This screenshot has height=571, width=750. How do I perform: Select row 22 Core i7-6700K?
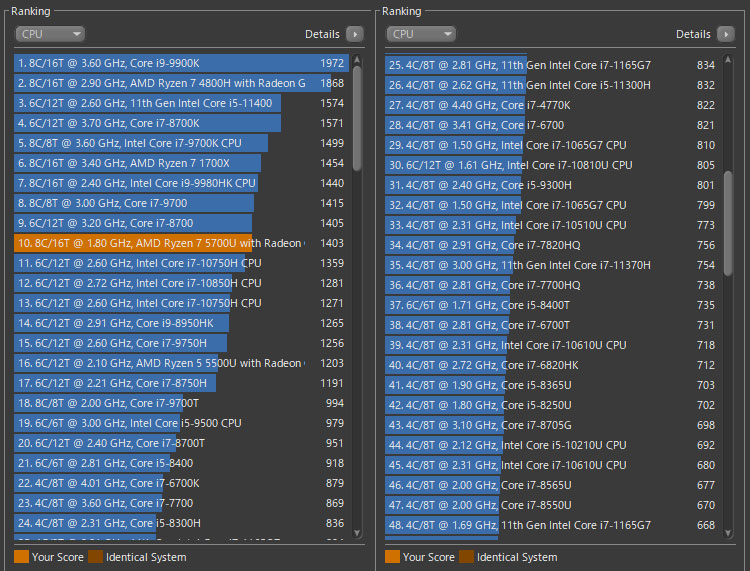point(182,483)
